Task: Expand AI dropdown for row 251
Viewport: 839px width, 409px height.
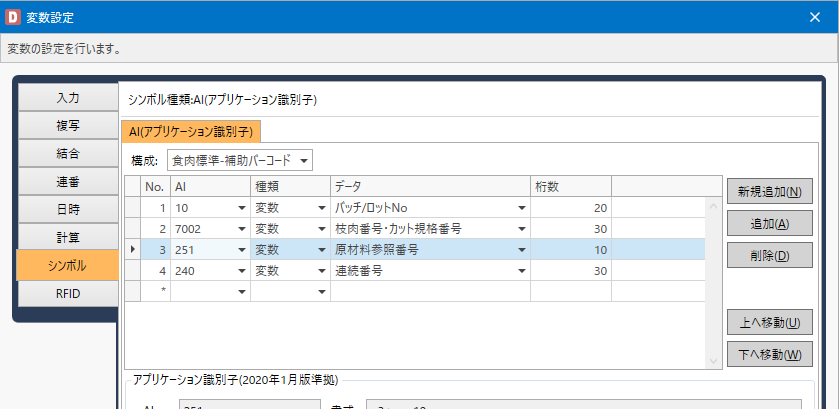Action: (x=242, y=250)
